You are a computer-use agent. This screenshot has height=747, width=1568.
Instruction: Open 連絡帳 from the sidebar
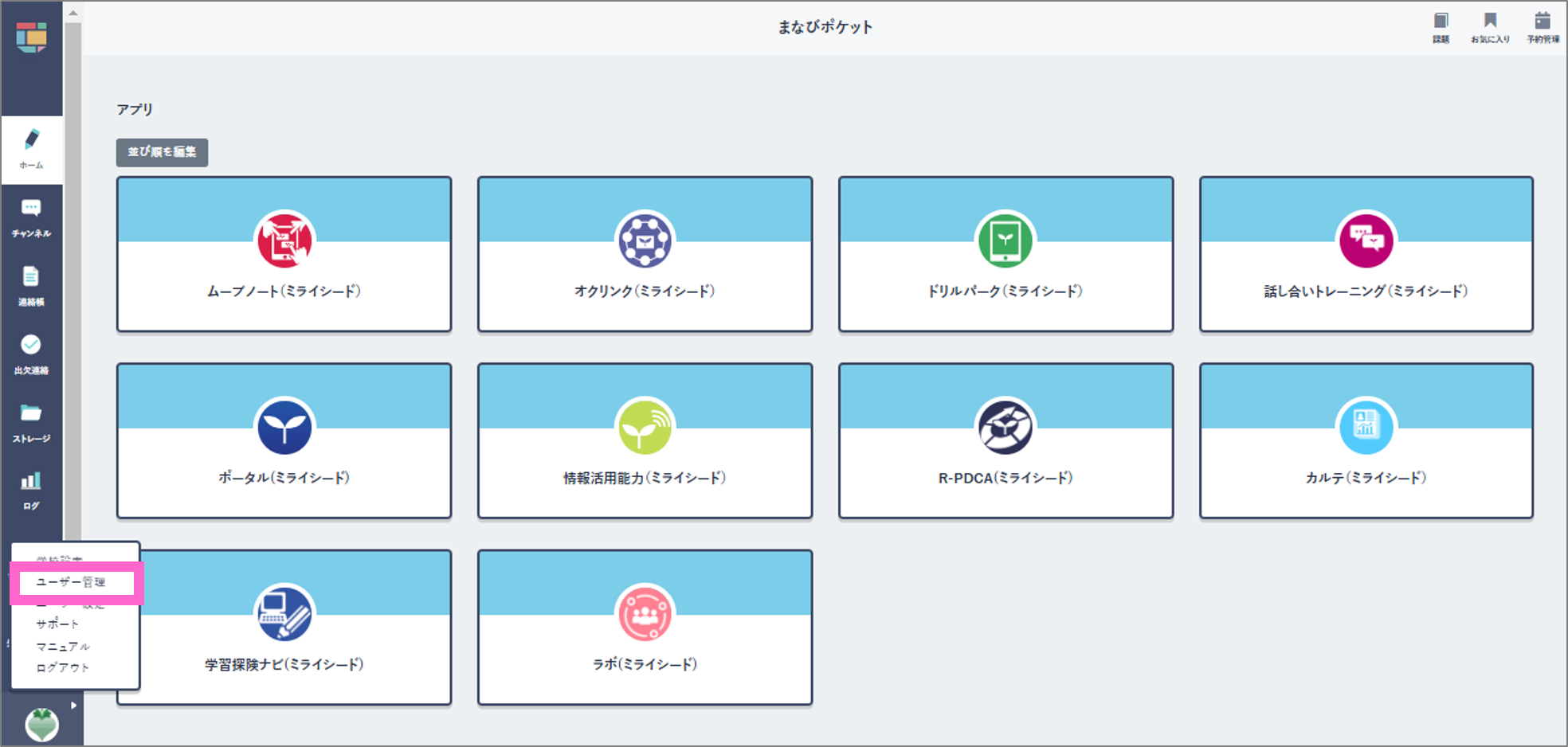point(32,286)
